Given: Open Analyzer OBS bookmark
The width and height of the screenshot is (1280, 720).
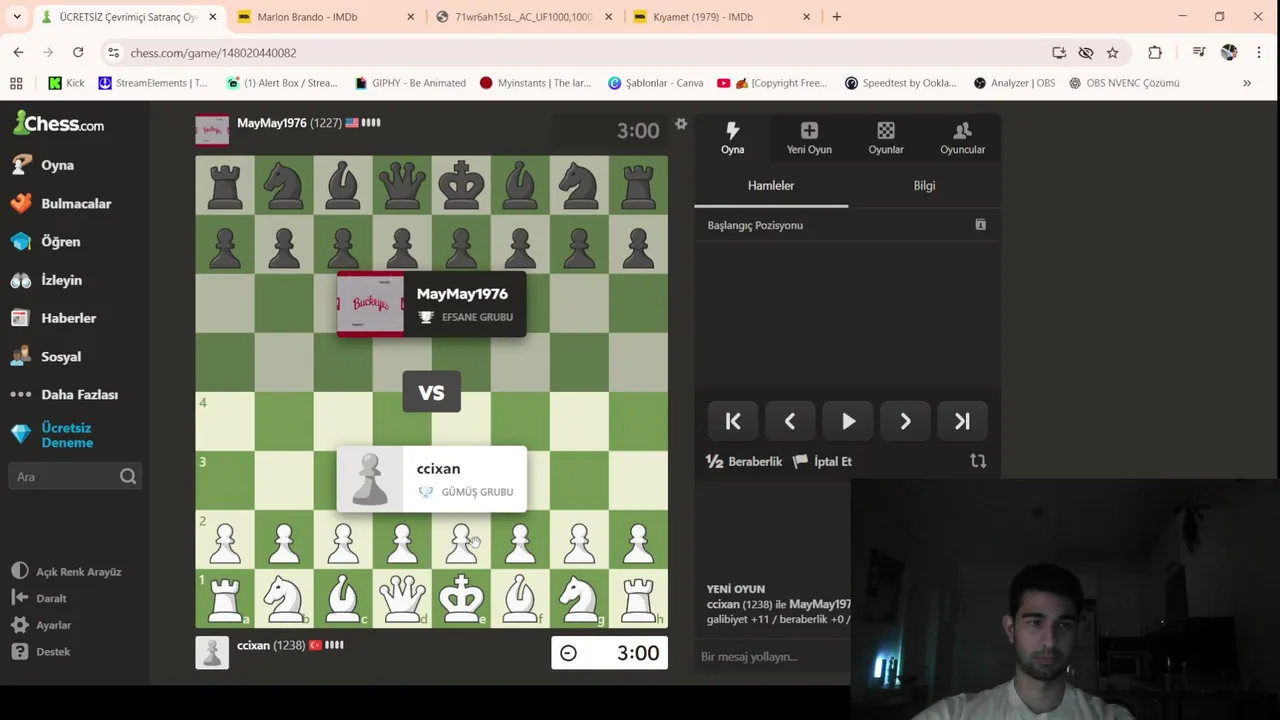Looking at the screenshot, I should tap(1014, 83).
